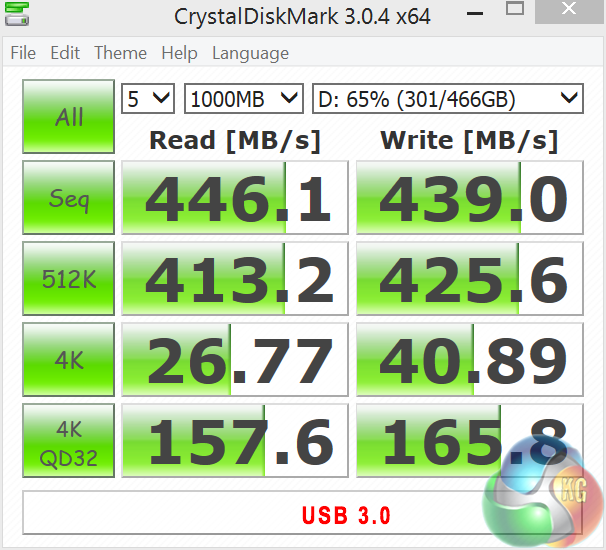This screenshot has height=550, width=606.
Task: Click the 4K write result 40.89
Action: pos(470,359)
